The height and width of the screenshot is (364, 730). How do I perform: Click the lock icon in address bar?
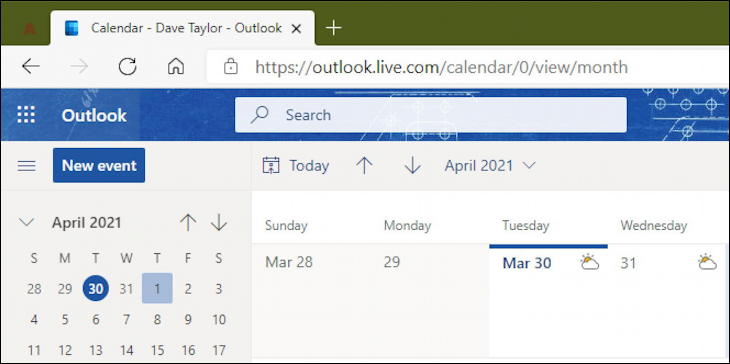[230, 67]
